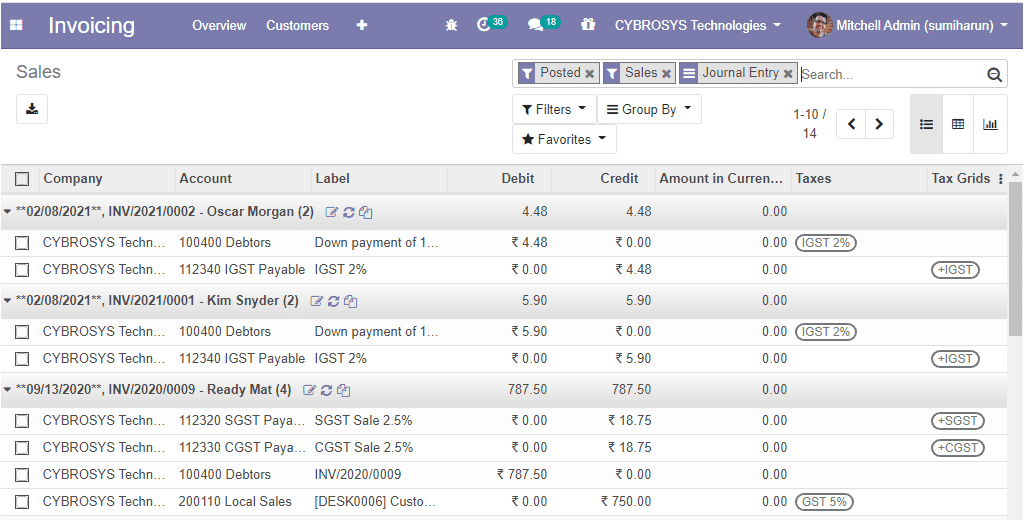Sort by Credit column header
This screenshot has height=521, width=1024.
(x=603, y=179)
